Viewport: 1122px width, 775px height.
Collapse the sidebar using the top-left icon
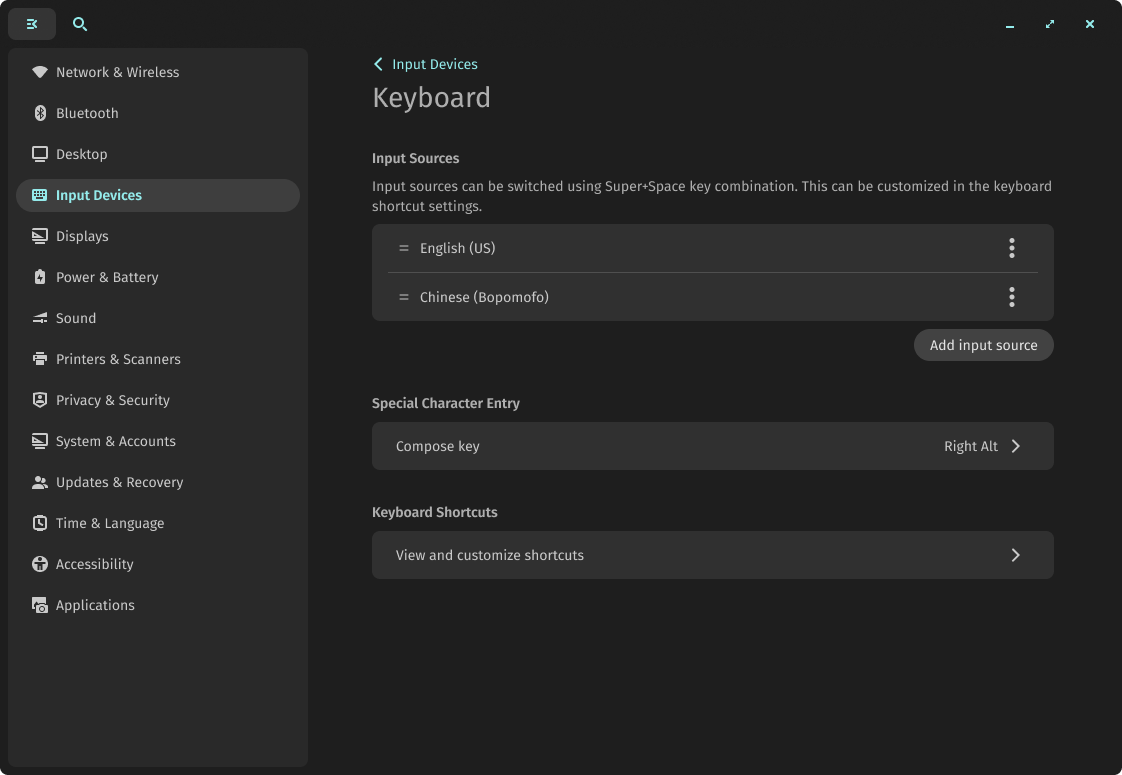[31, 23]
